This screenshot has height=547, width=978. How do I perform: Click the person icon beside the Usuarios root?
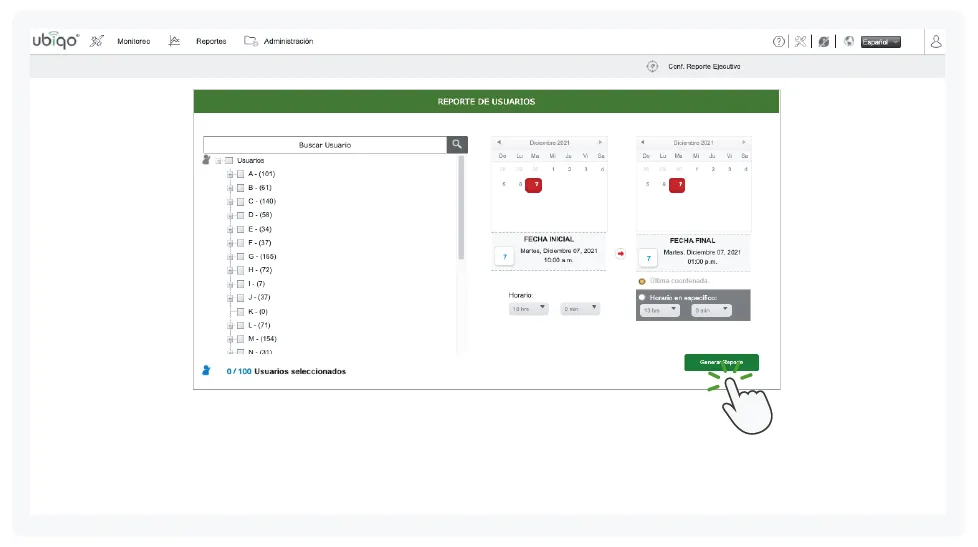[206, 160]
